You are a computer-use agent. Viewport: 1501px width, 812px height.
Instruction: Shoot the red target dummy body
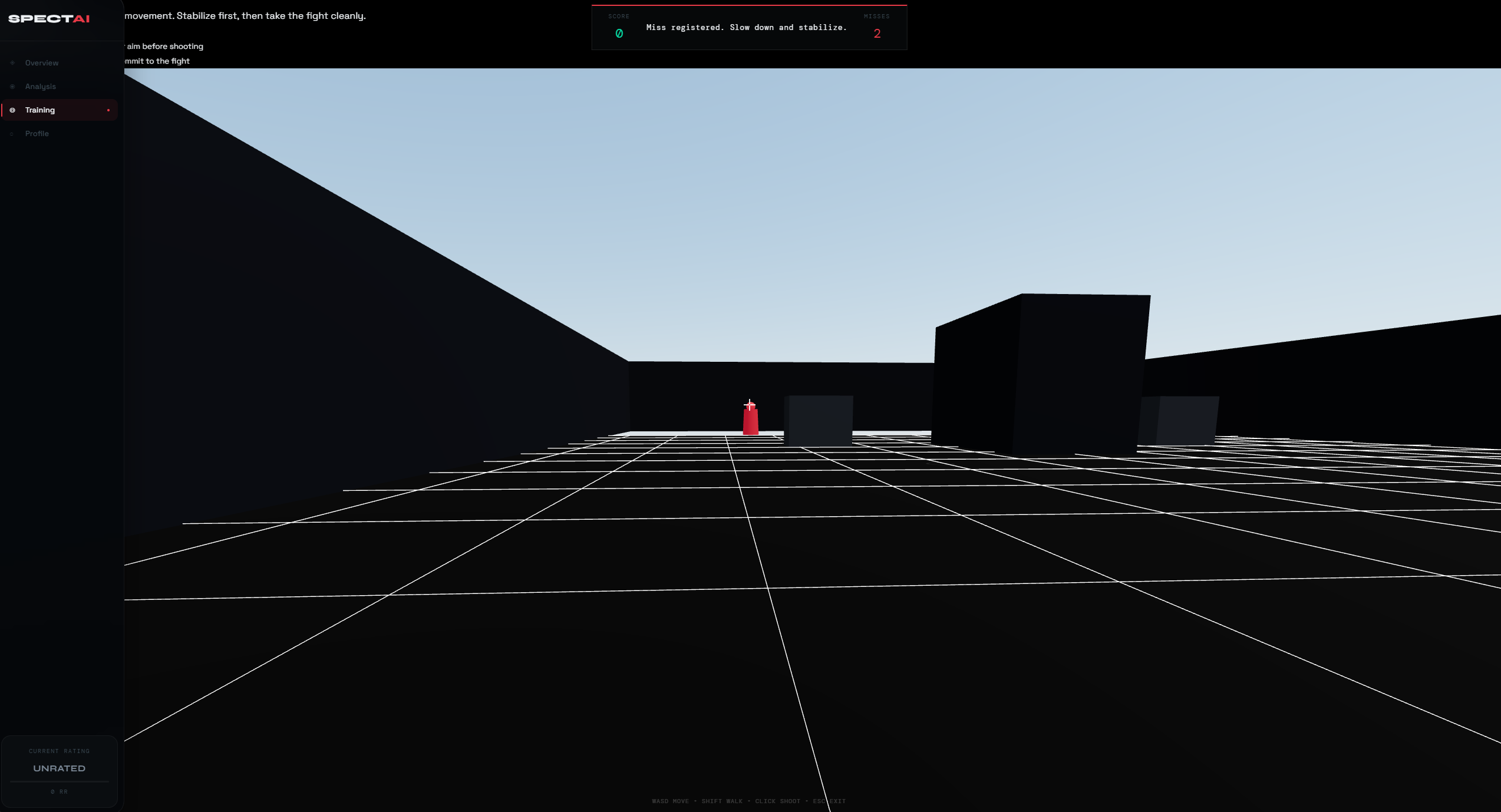tap(750, 422)
